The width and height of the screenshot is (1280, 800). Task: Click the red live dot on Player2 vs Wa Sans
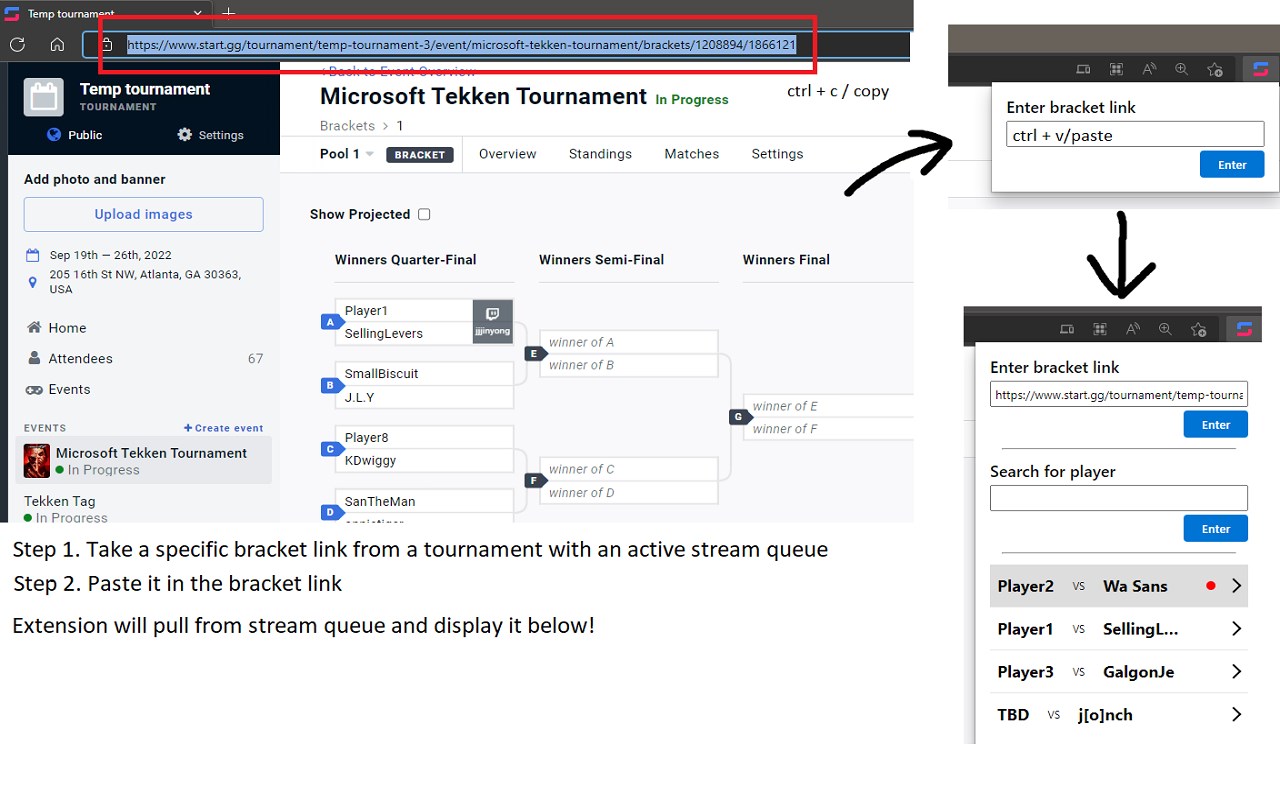click(x=1211, y=586)
